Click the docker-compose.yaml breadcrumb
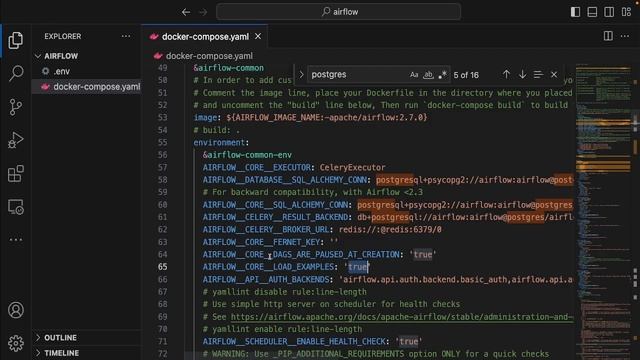The height and width of the screenshot is (360, 640). [209, 56]
